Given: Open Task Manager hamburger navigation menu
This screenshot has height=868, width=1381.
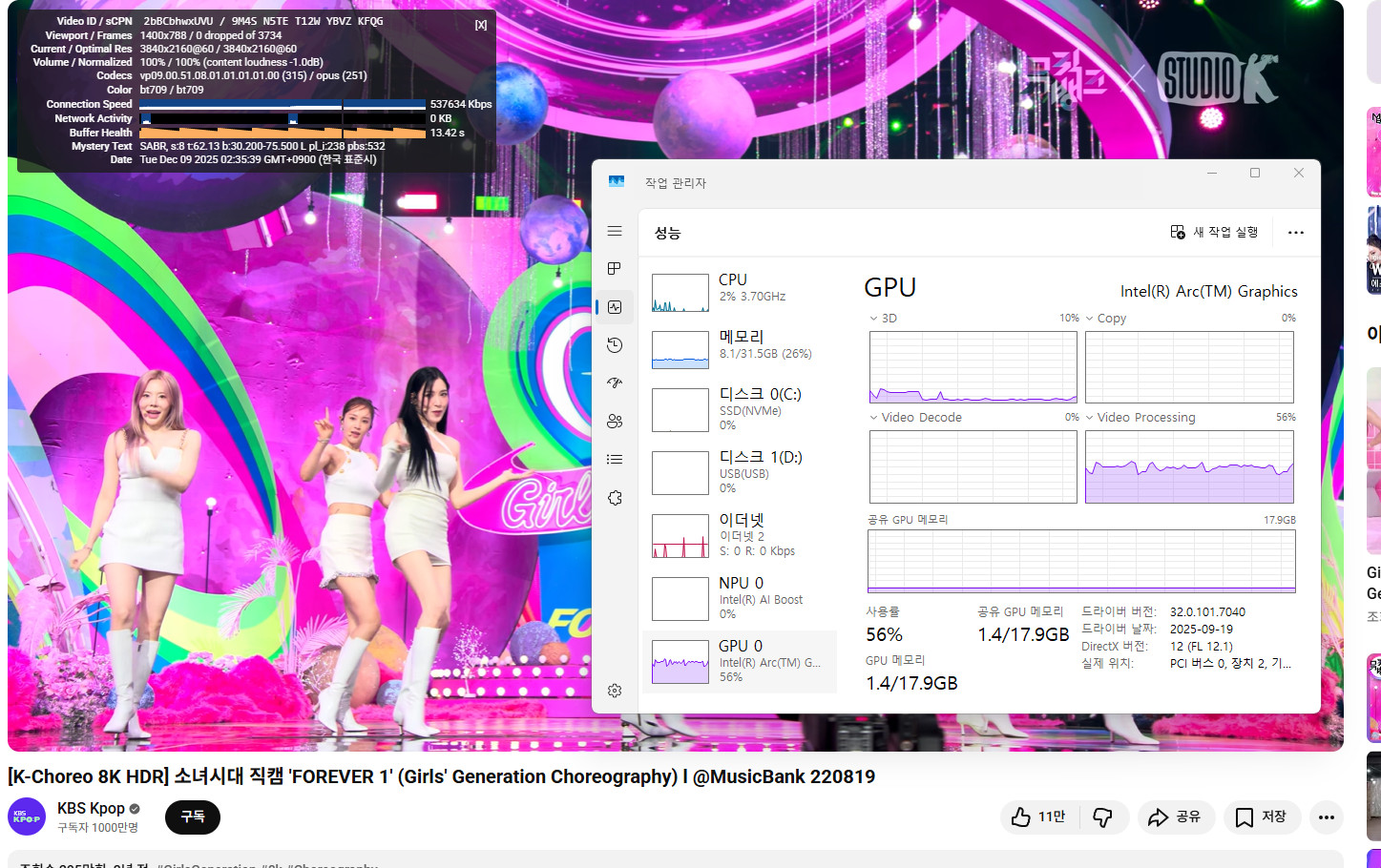Looking at the screenshot, I should click(x=615, y=232).
